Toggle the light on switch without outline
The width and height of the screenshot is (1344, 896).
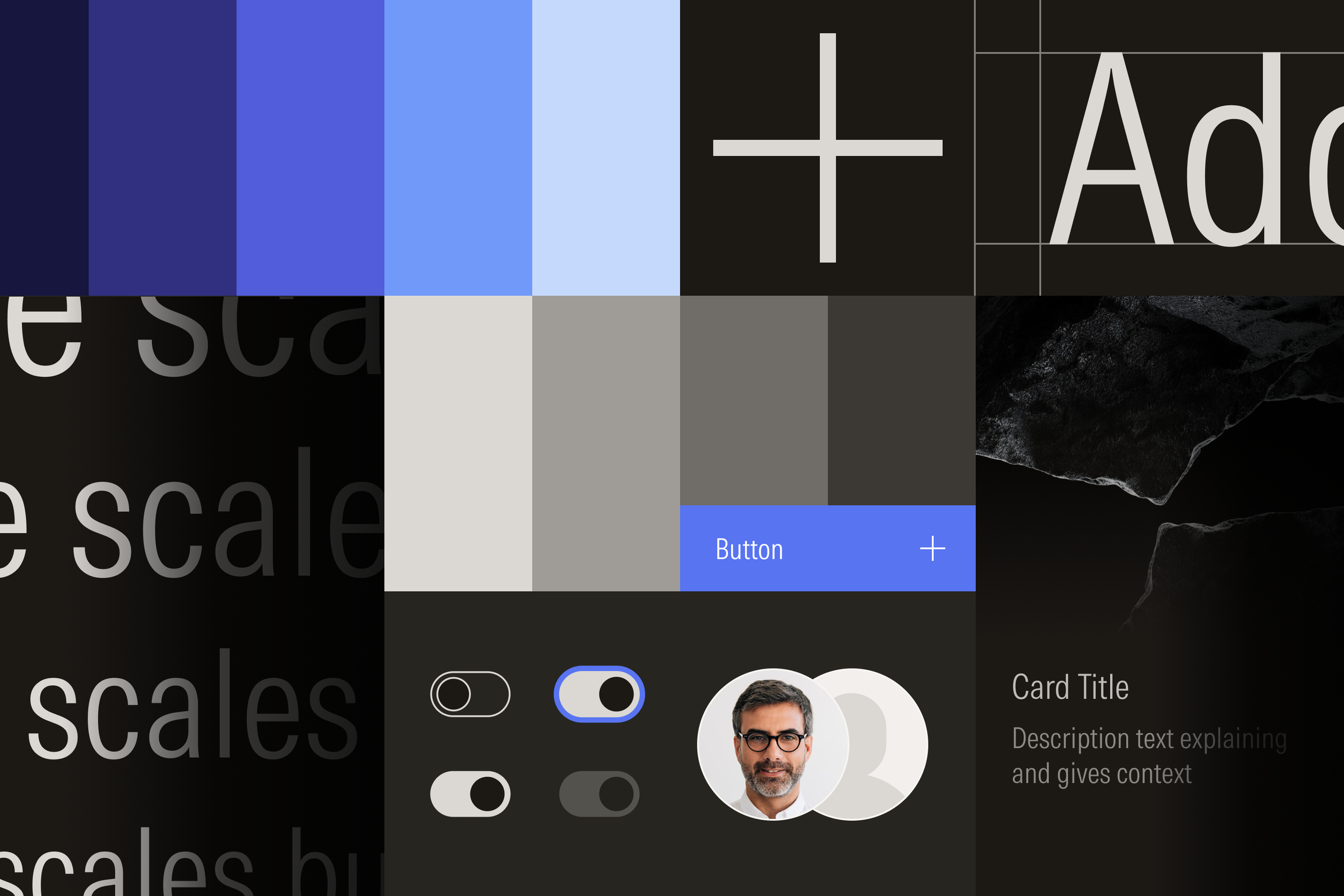(470, 794)
